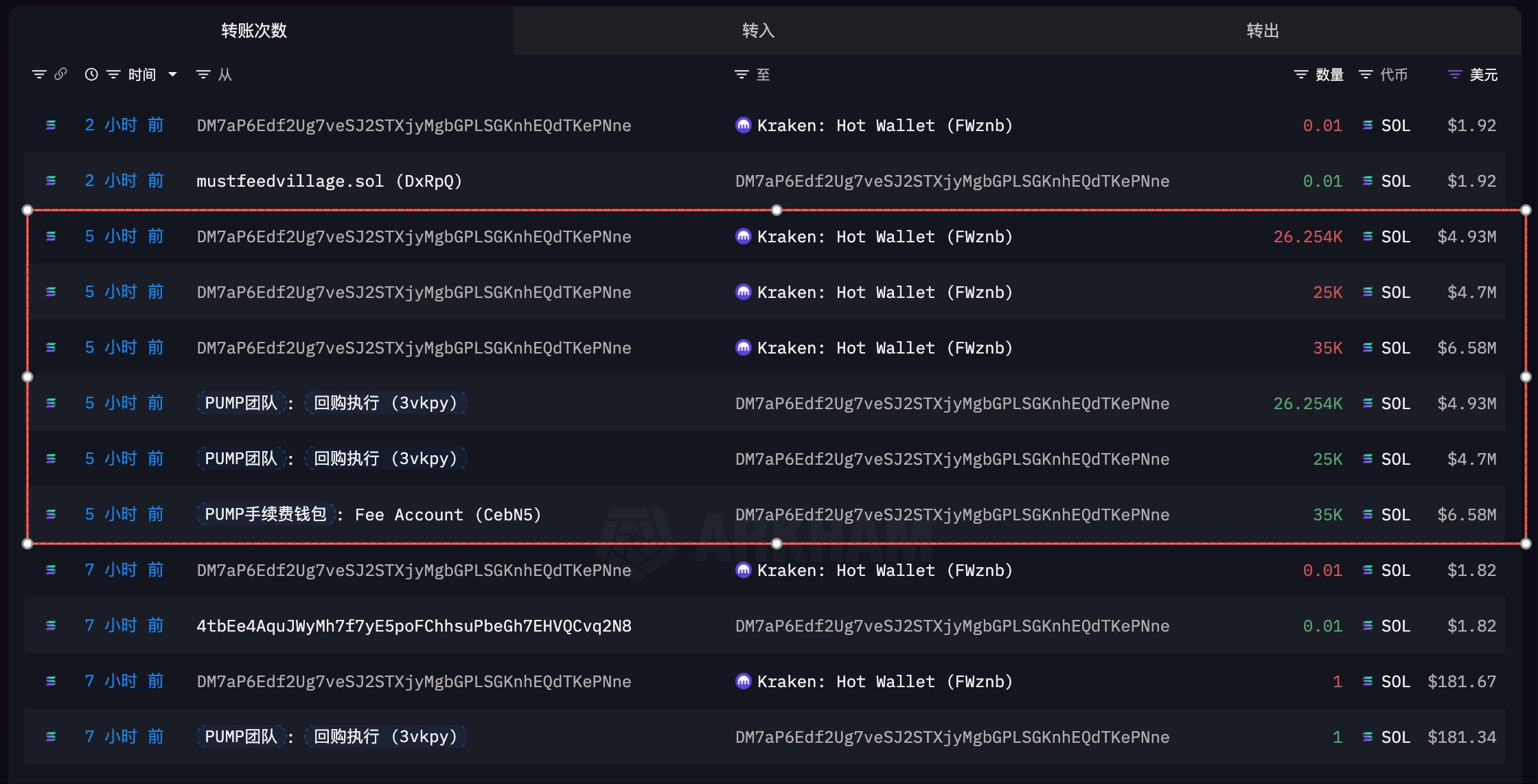Click the Kraken logo in the 35K SOL row
1538x784 pixels.
click(743, 347)
